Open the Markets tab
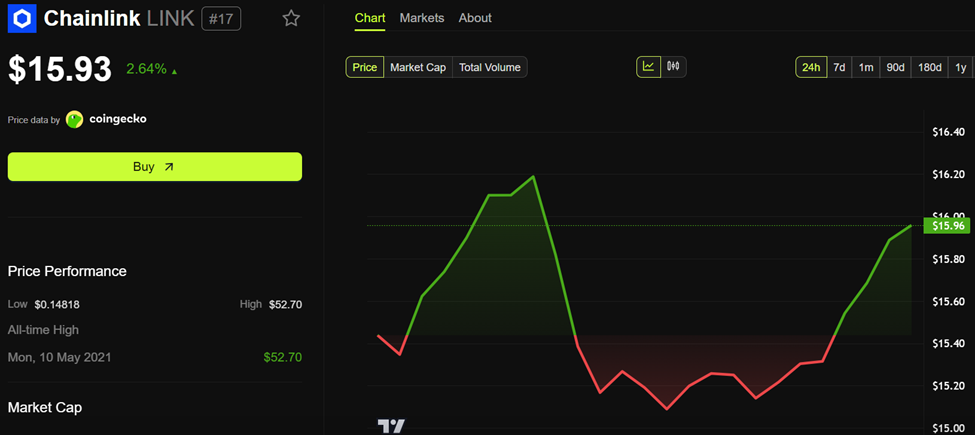The image size is (975, 435). point(422,18)
